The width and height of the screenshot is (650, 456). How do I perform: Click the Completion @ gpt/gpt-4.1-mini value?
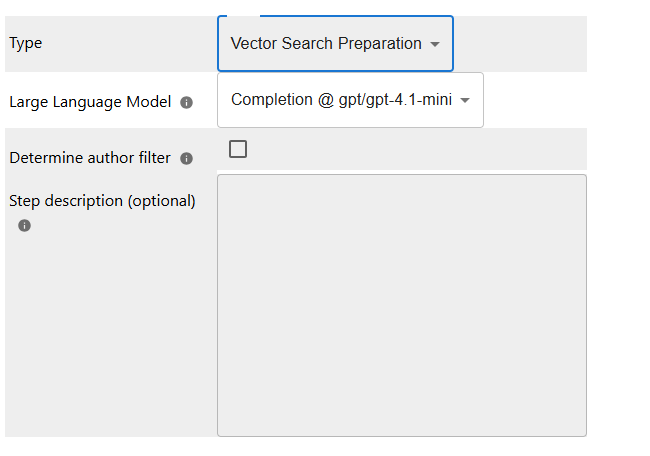point(341,100)
